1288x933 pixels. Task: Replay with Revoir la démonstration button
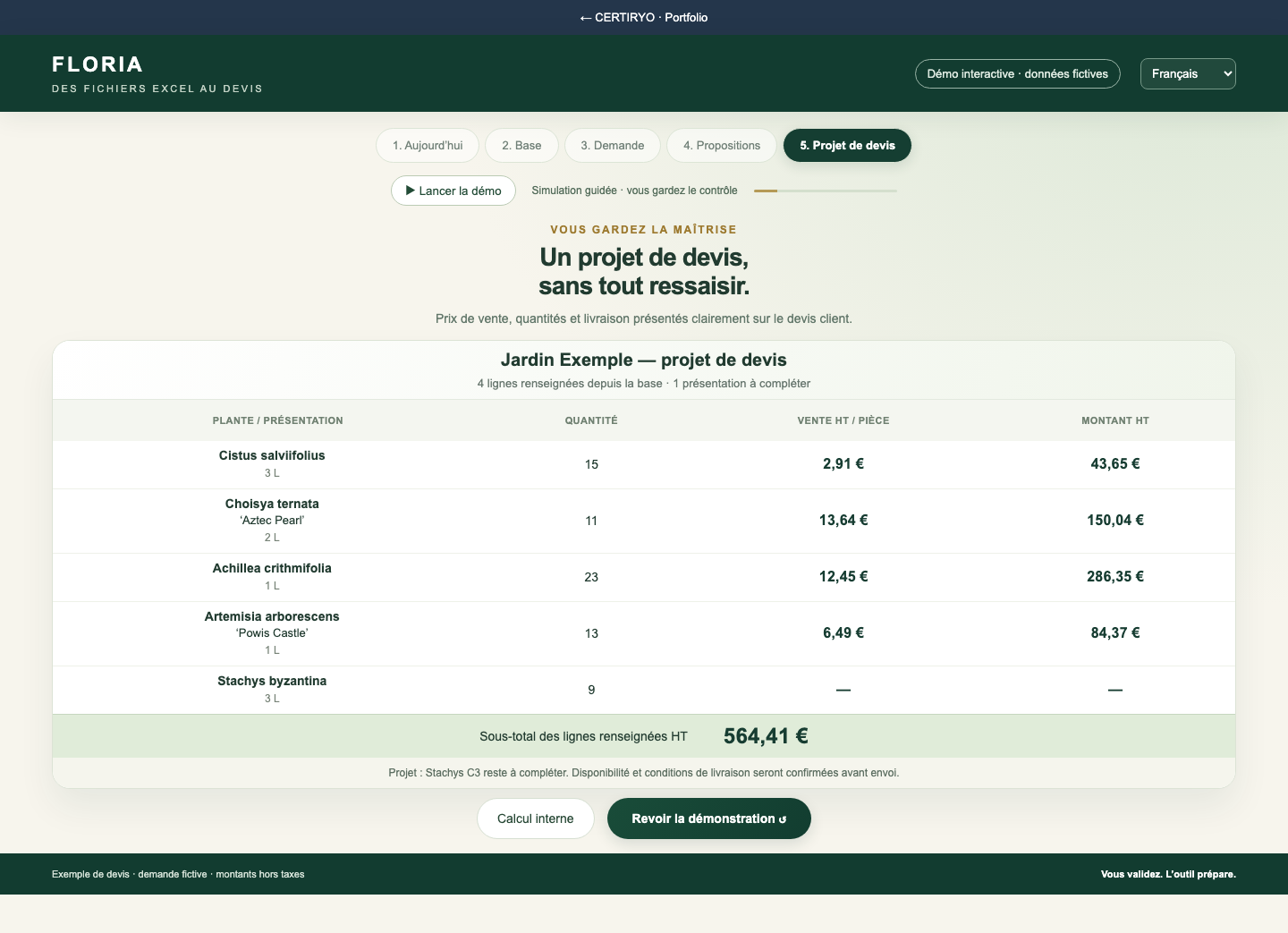(709, 818)
